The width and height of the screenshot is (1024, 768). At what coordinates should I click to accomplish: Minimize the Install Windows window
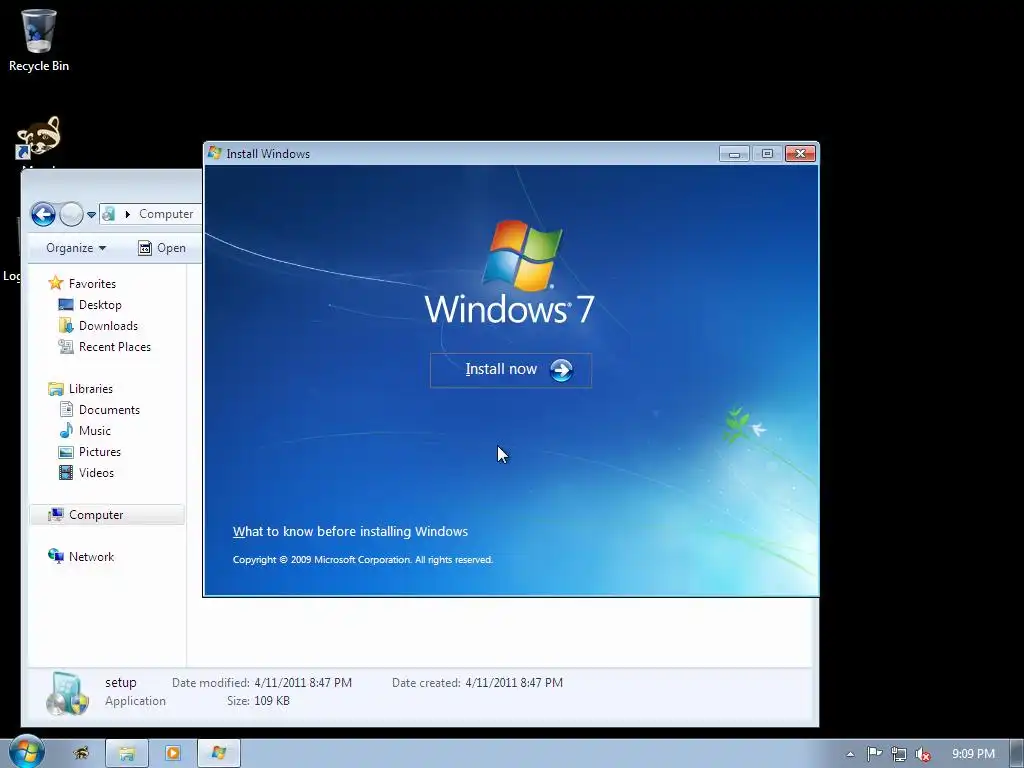[x=734, y=153]
